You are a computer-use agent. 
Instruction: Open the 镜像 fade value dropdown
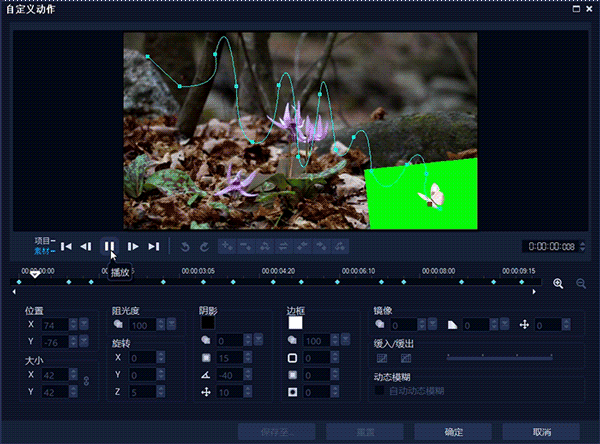(x=505, y=324)
